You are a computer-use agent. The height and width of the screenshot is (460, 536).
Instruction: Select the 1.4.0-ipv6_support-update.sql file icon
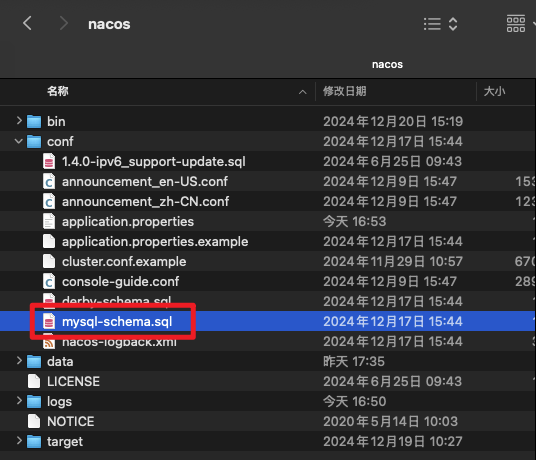(x=49, y=161)
